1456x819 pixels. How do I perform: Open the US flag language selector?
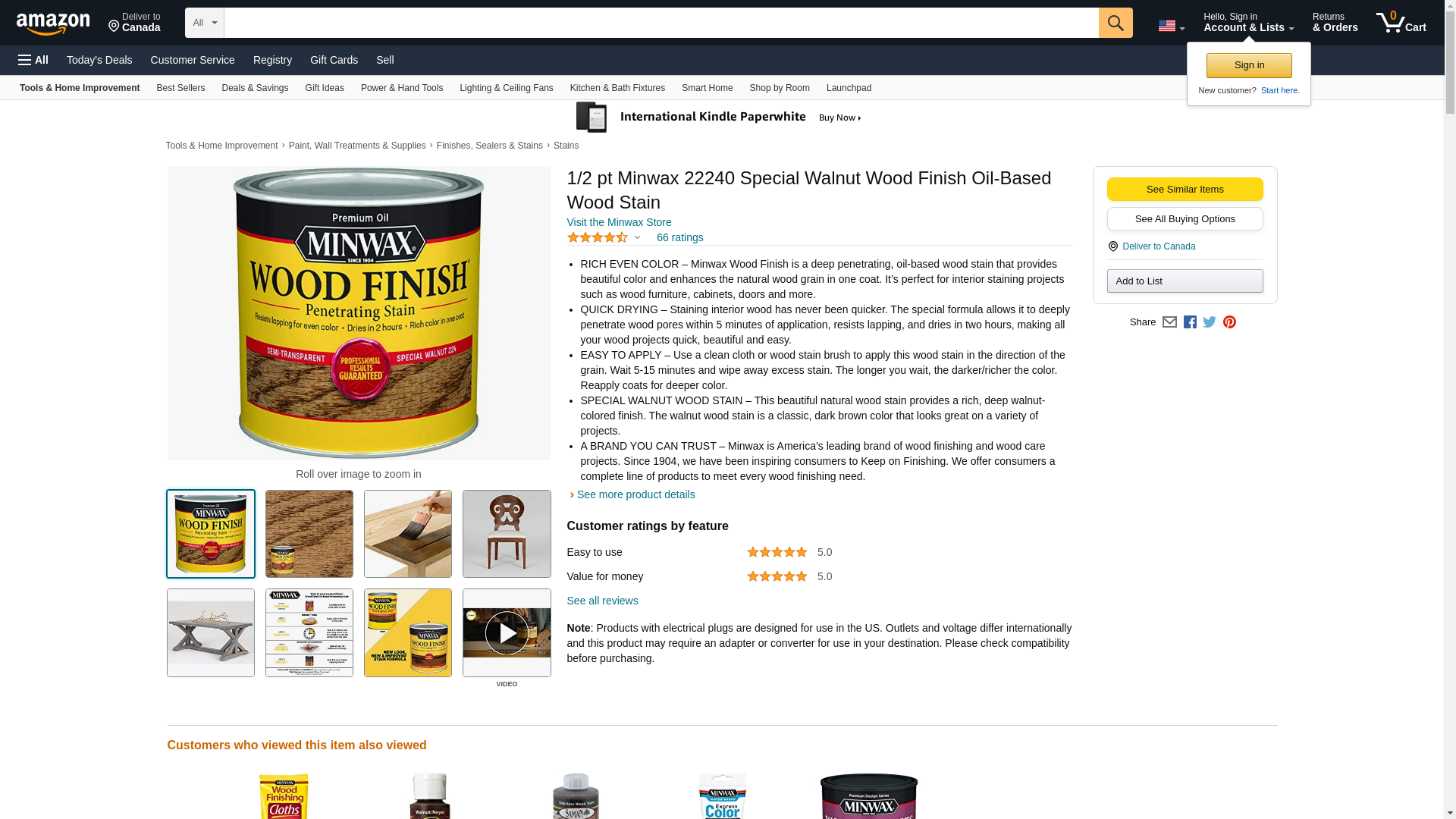point(1171,27)
